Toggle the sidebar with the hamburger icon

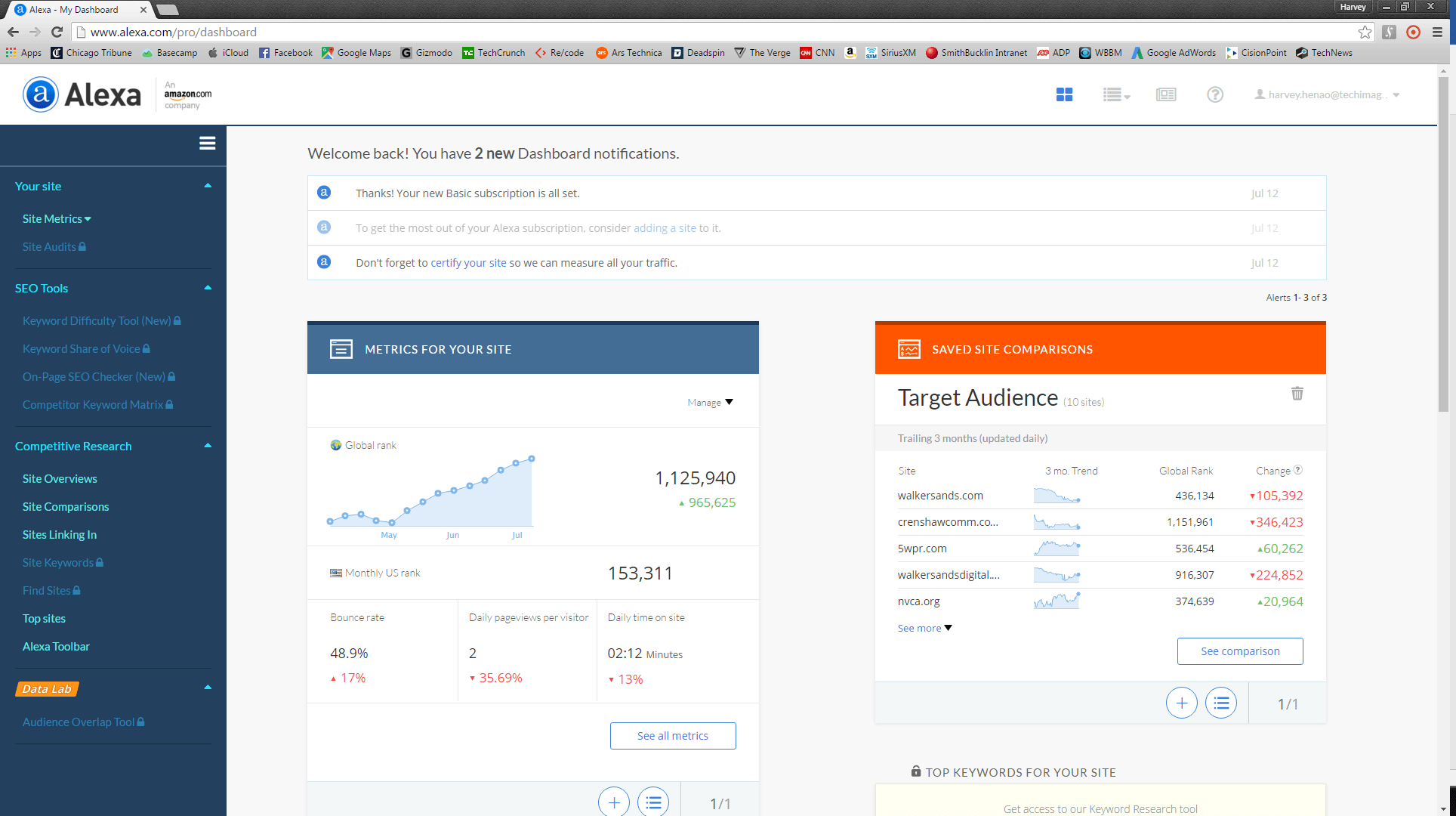(x=207, y=143)
